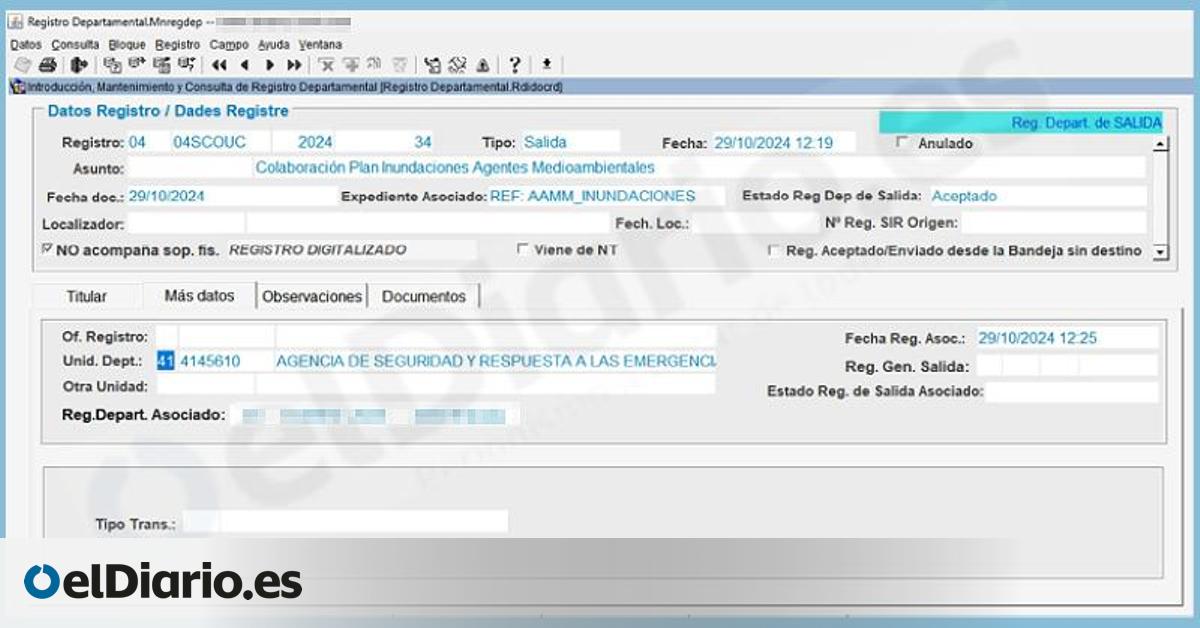The height and width of the screenshot is (628, 1200).
Task: Switch to the Observaciones tab
Action: pyautogui.click(x=312, y=297)
